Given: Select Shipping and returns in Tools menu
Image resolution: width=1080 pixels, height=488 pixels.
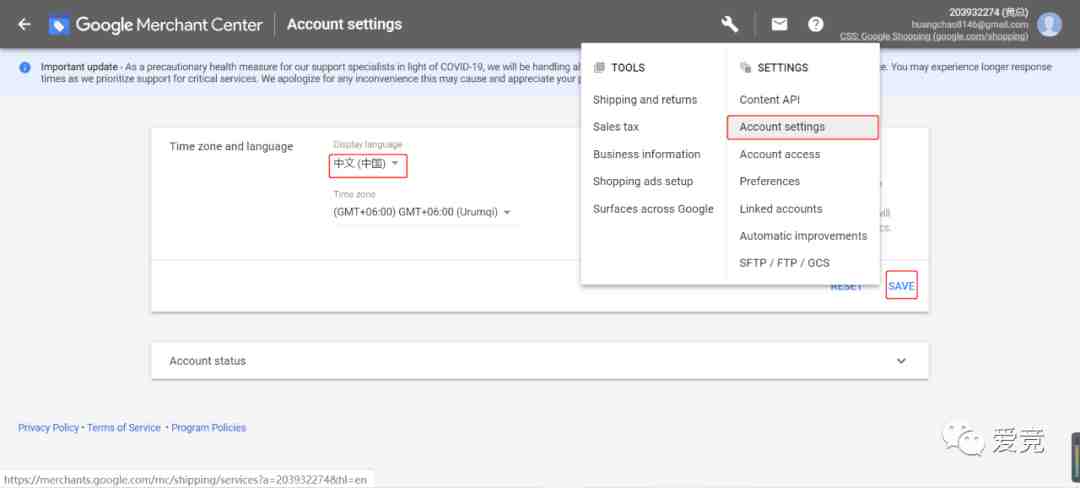Looking at the screenshot, I should coord(645,100).
